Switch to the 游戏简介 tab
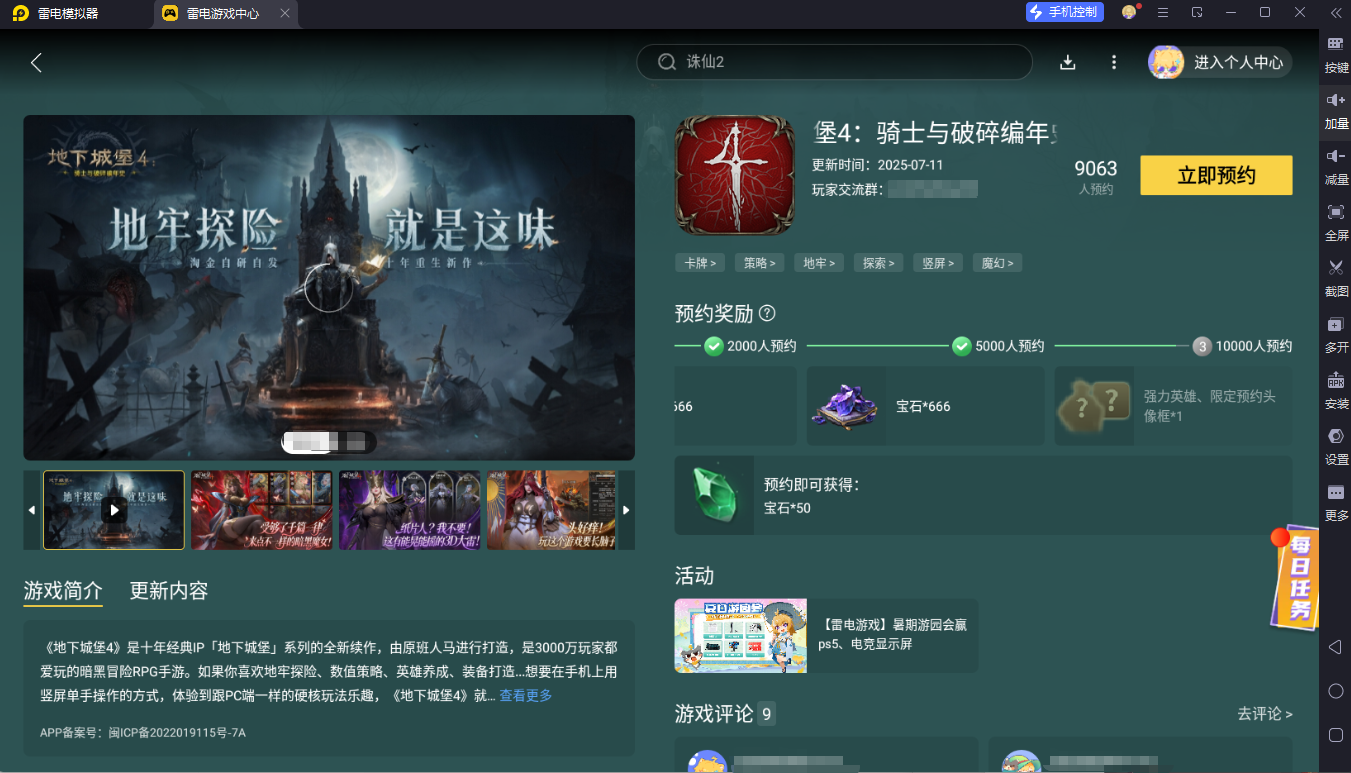 [x=63, y=591]
